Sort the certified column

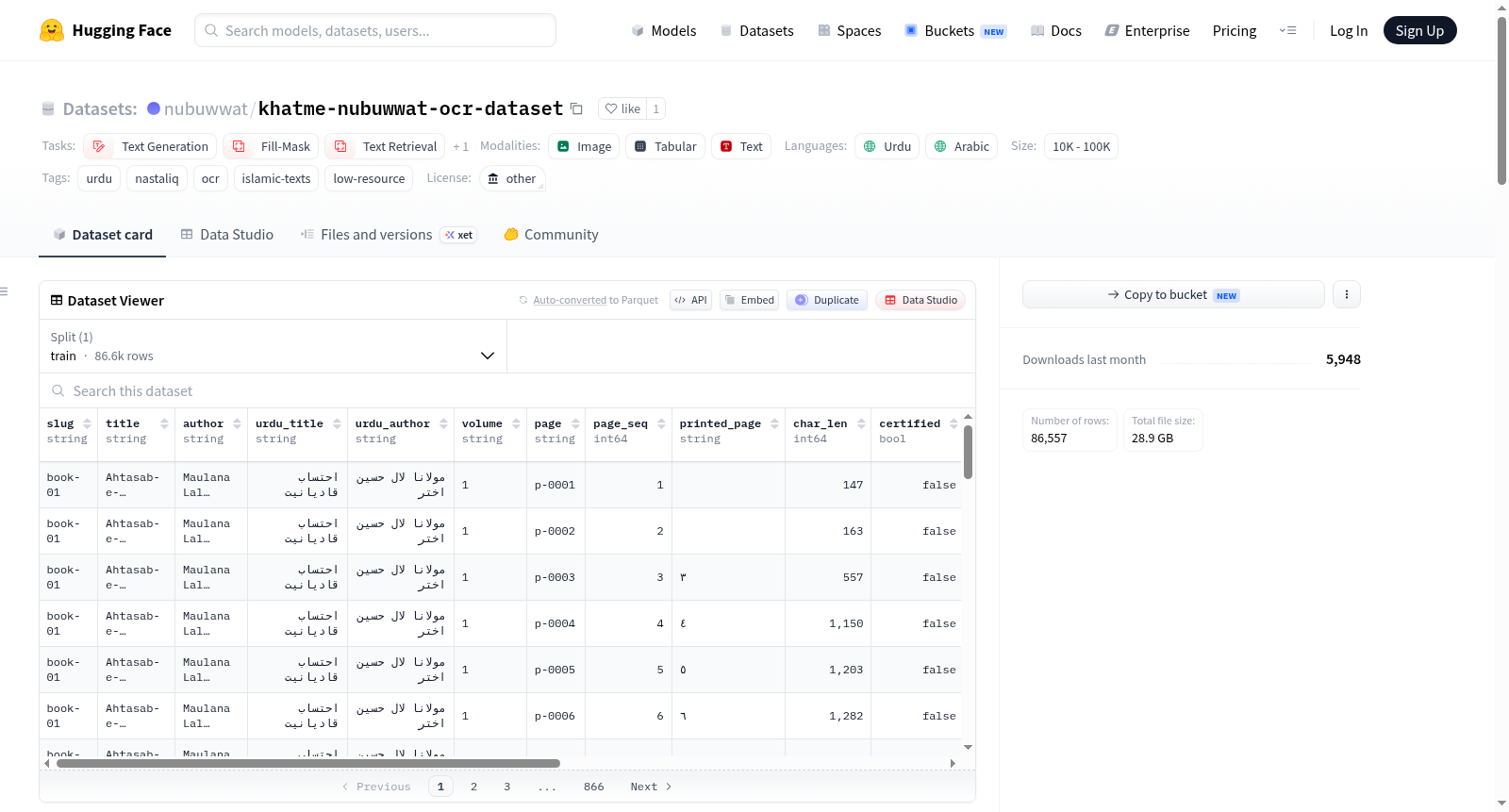(953, 424)
